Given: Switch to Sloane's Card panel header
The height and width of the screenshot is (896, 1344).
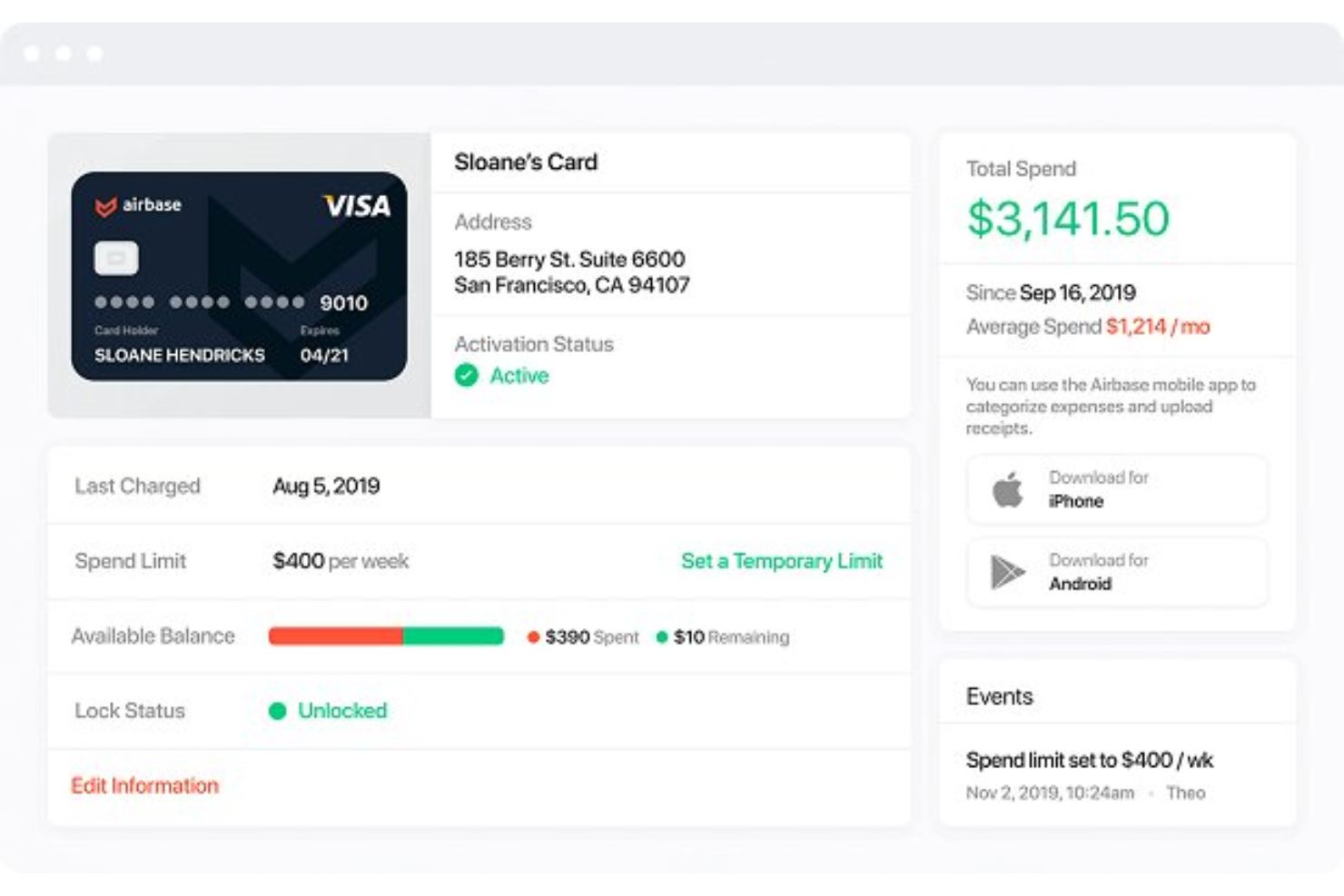Looking at the screenshot, I should point(526,162).
